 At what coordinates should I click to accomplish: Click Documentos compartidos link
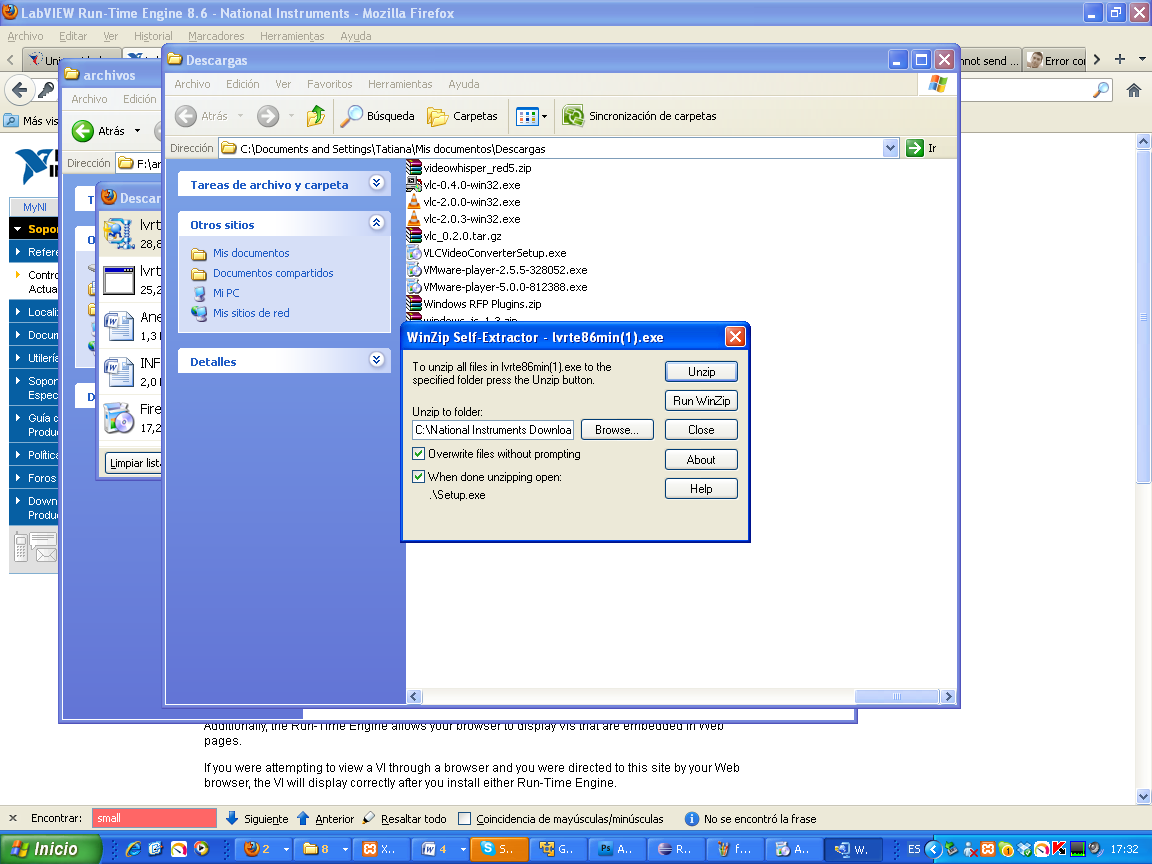coord(273,273)
